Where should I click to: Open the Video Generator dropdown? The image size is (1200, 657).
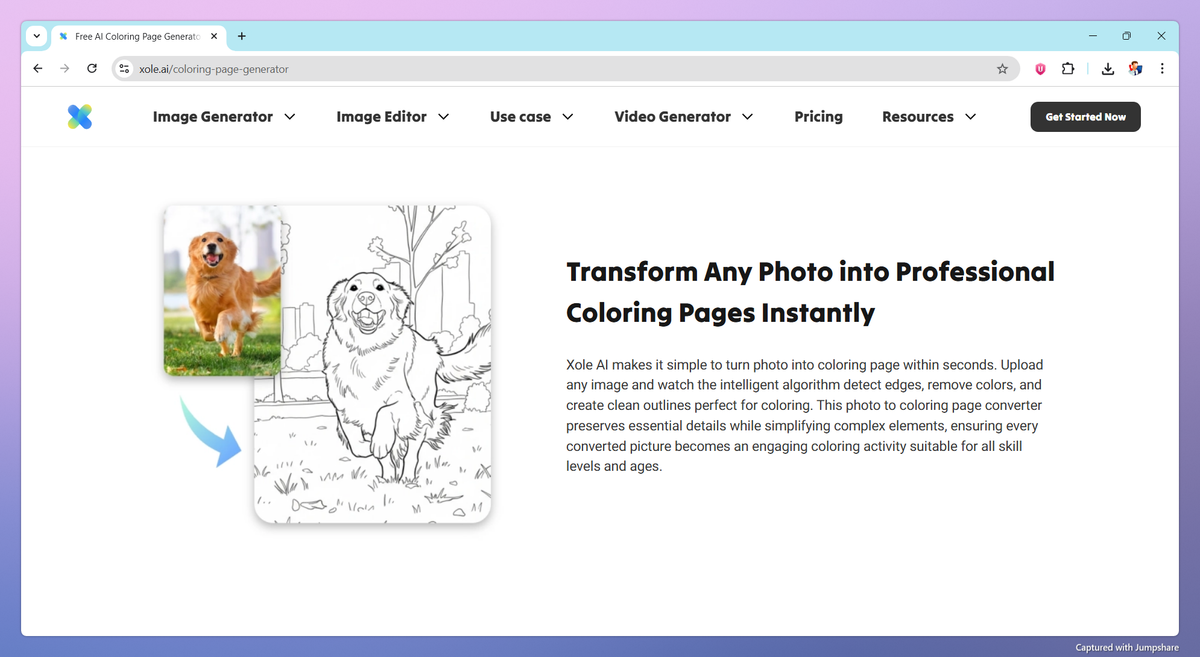[683, 116]
